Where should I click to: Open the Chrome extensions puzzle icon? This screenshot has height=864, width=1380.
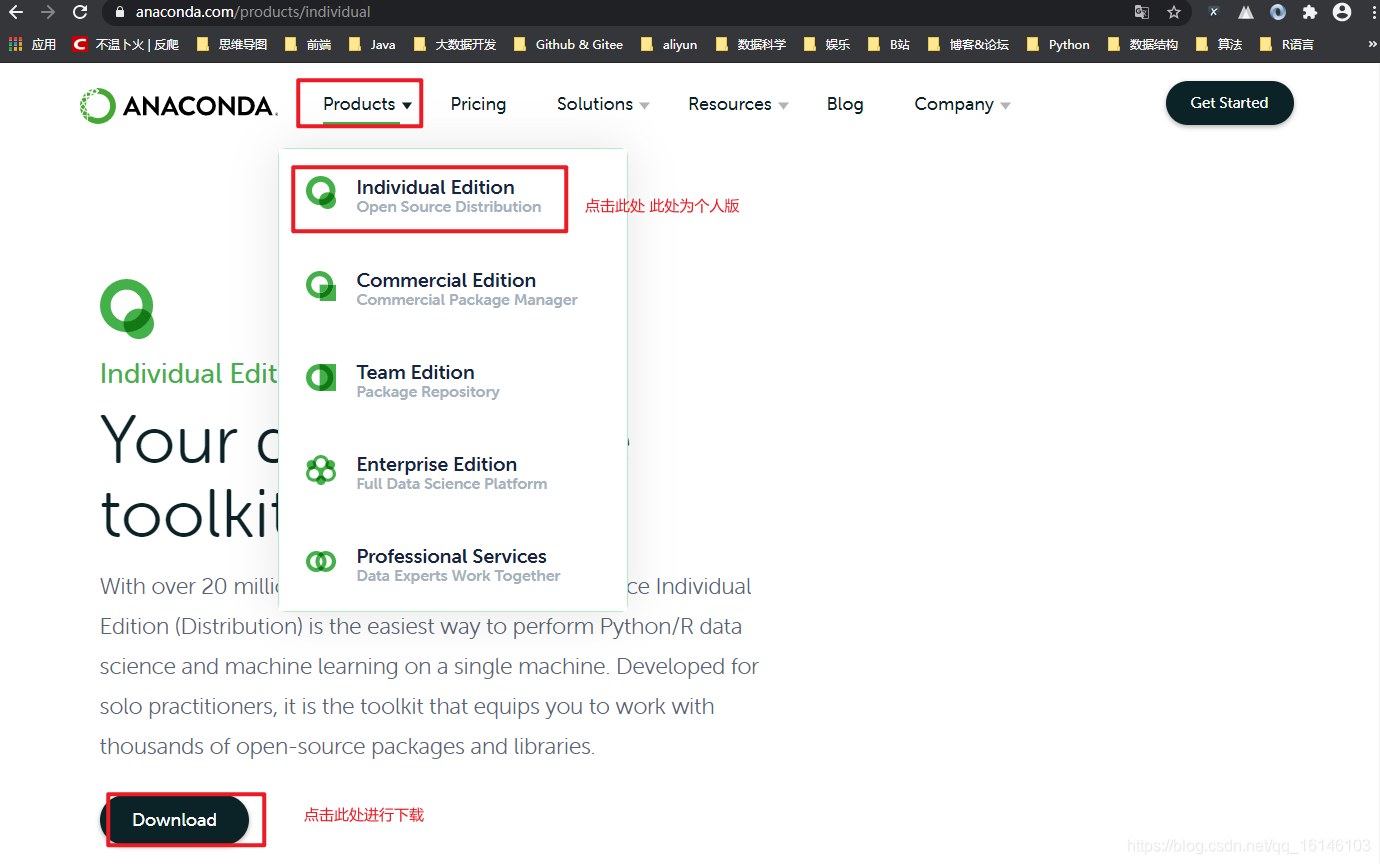[1310, 12]
